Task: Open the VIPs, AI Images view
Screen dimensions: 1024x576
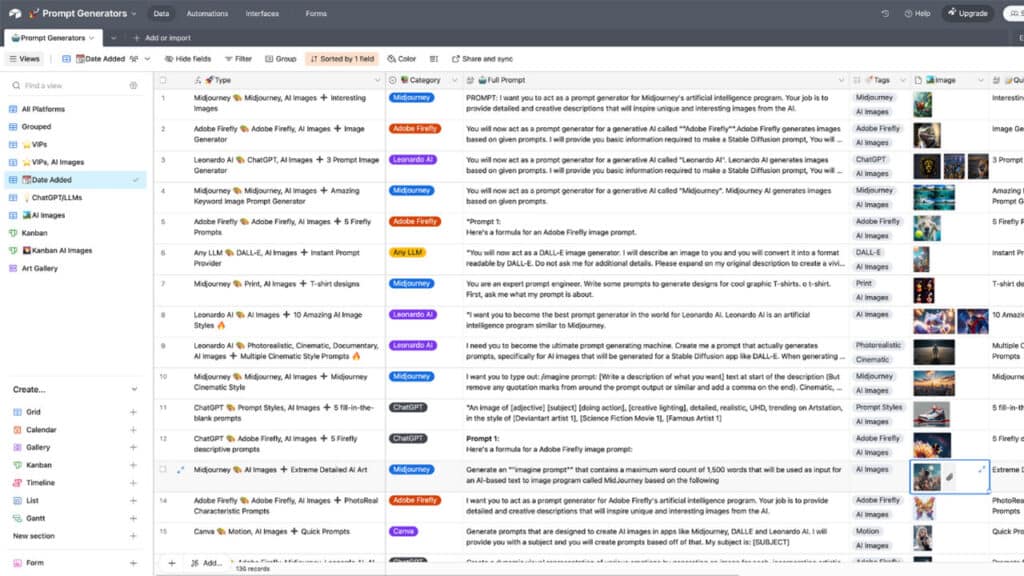Action: pos(74,162)
